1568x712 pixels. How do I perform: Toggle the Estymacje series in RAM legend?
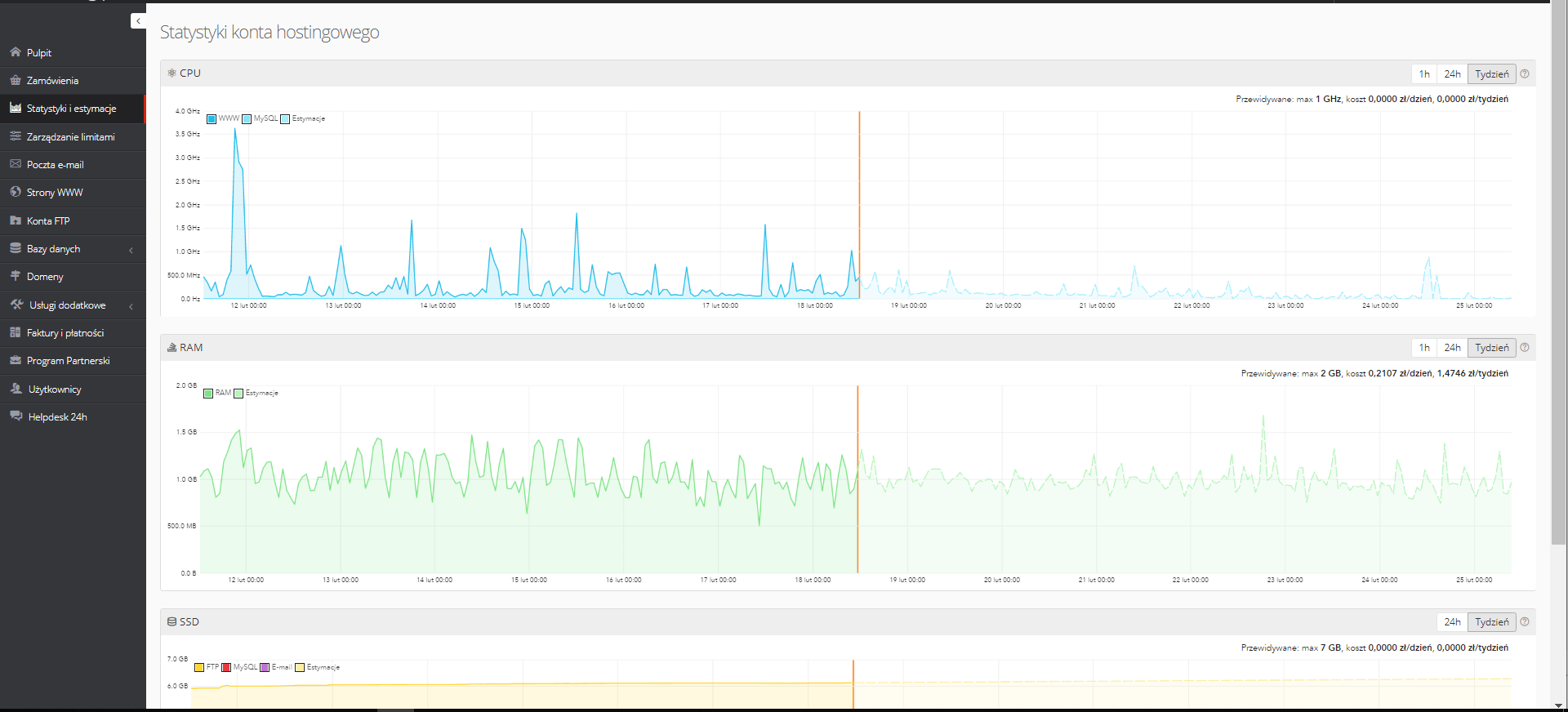pos(256,393)
